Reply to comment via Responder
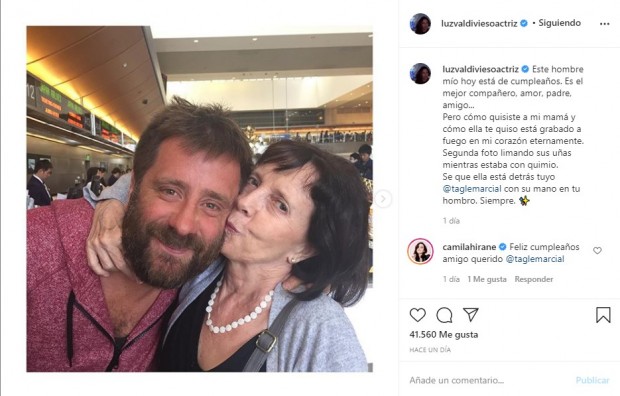The height and width of the screenshot is (396, 620). tap(533, 279)
